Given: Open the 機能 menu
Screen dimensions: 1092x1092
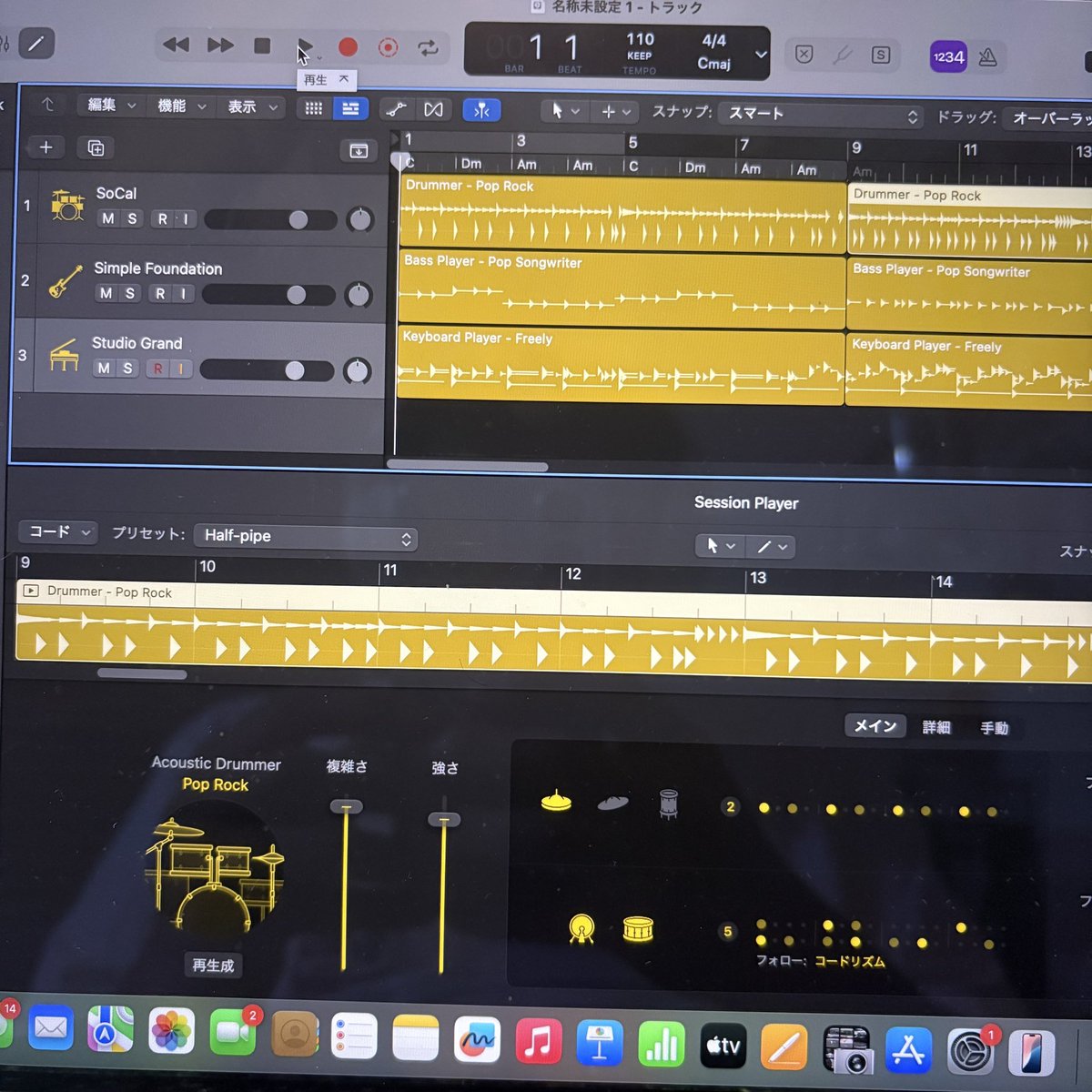Looking at the screenshot, I should click(x=181, y=106).
